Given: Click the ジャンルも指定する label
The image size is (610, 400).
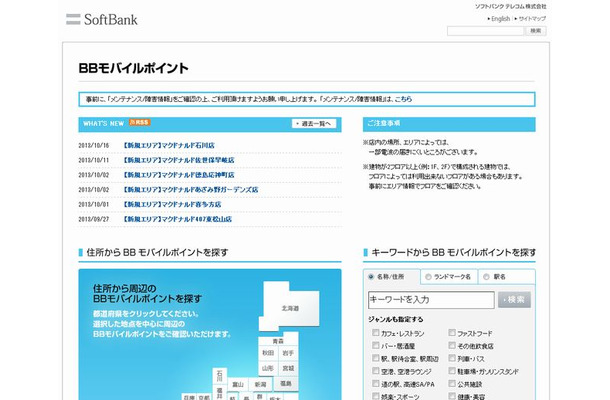Looking at the screenshot, I should 396,319.
